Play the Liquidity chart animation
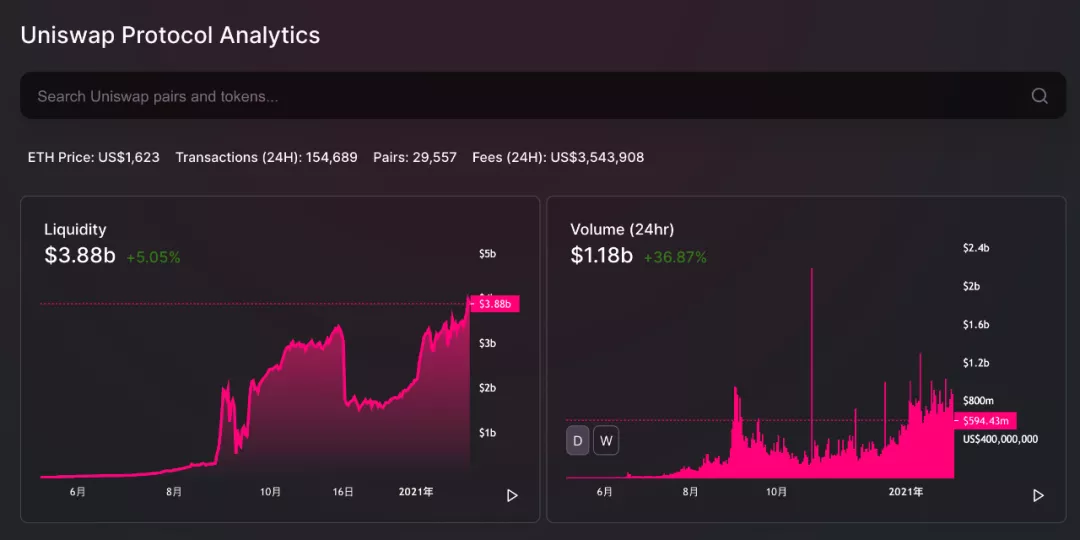Image resolution: width=1080 pixels, height=540 pixels. point(512,495)
